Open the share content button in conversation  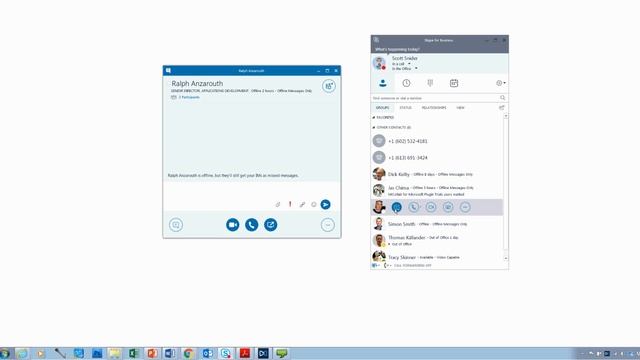270,224
